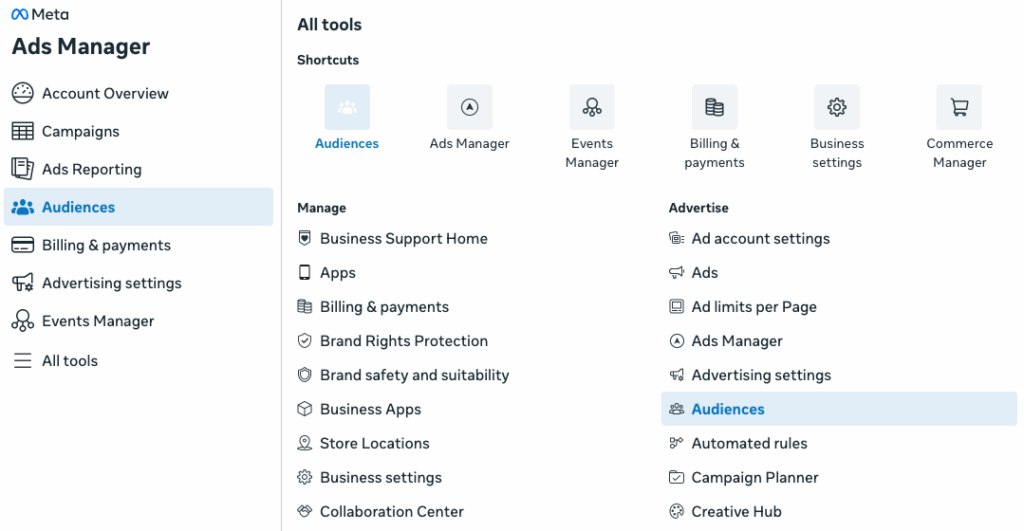Open Ad account settings link

point(761,238)
